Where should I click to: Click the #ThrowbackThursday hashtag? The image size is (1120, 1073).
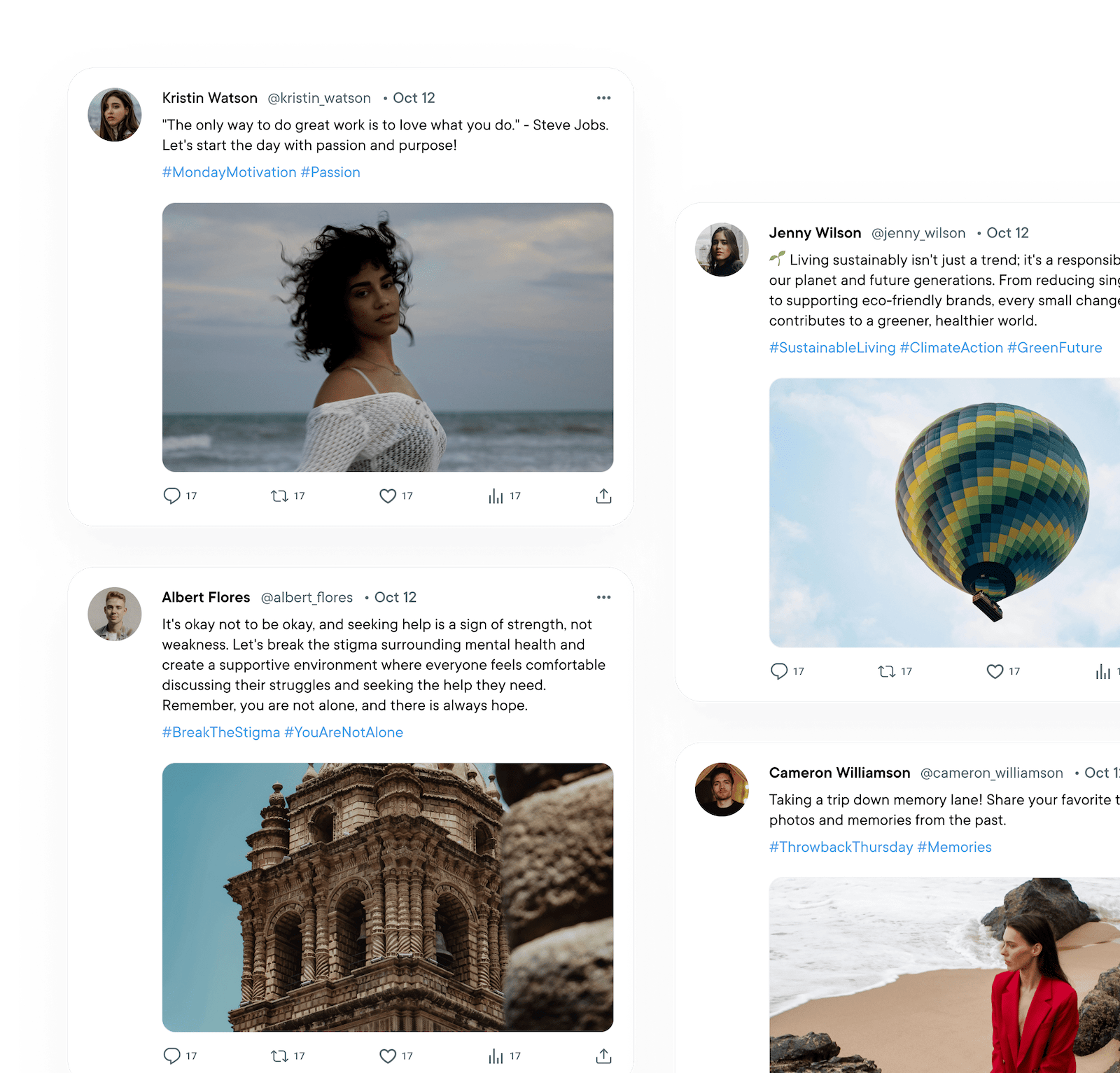tap(841, 847)
